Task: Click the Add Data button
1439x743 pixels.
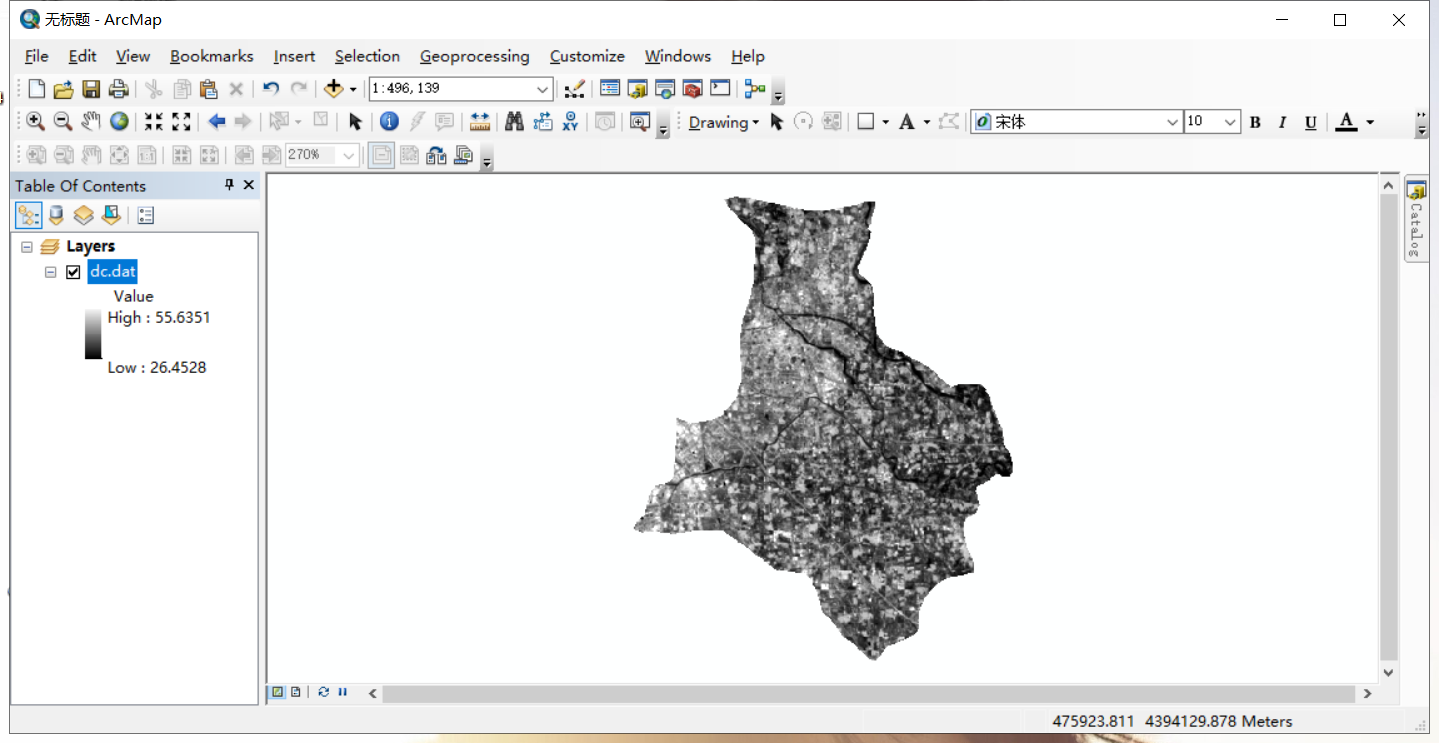Action: (x=334, y=89)
